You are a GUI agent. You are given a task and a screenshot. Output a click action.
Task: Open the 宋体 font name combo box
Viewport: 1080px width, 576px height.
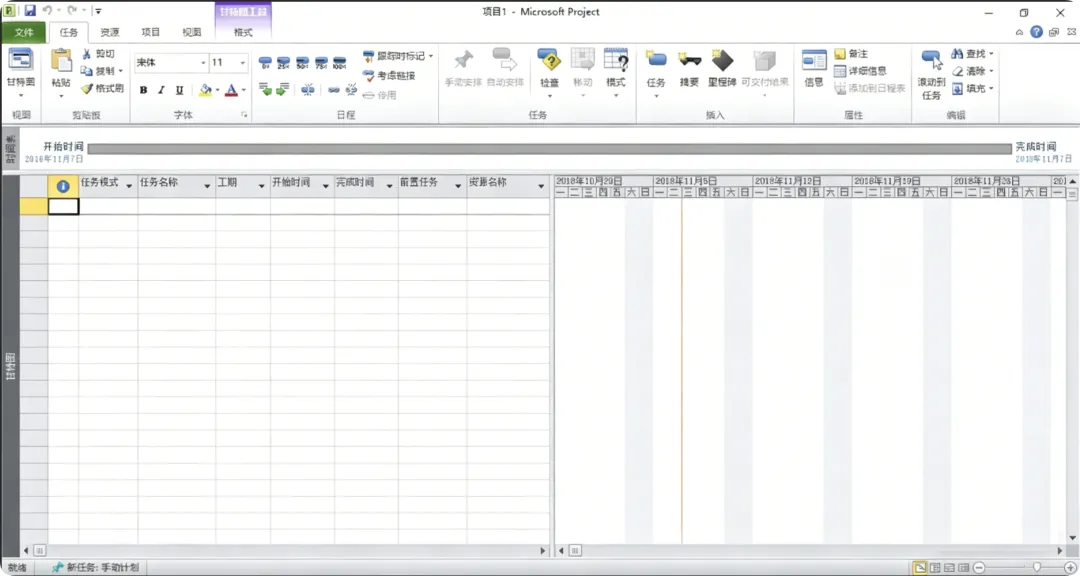click(172, 63)
